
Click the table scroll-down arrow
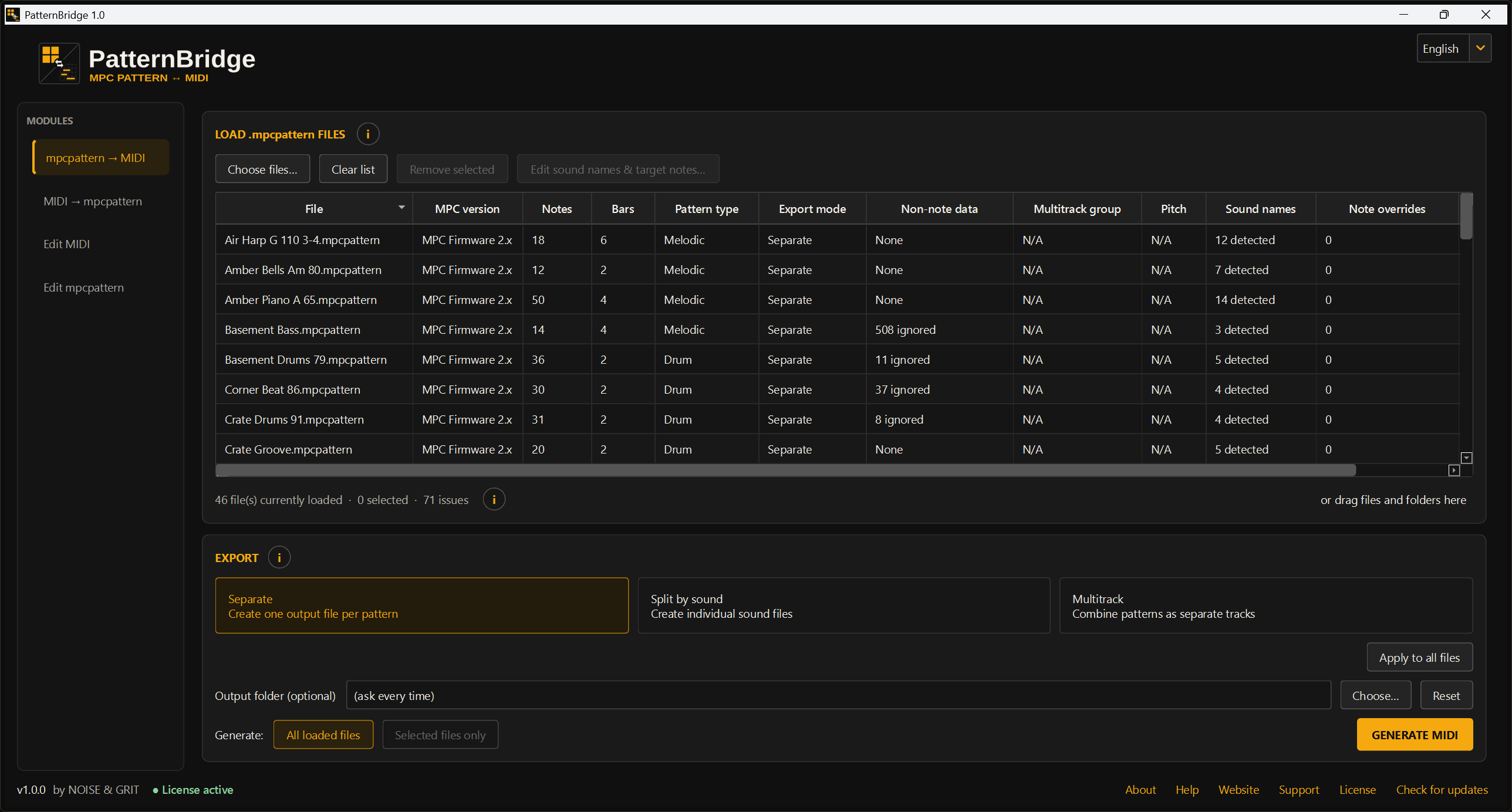(x=1466, y=458)
